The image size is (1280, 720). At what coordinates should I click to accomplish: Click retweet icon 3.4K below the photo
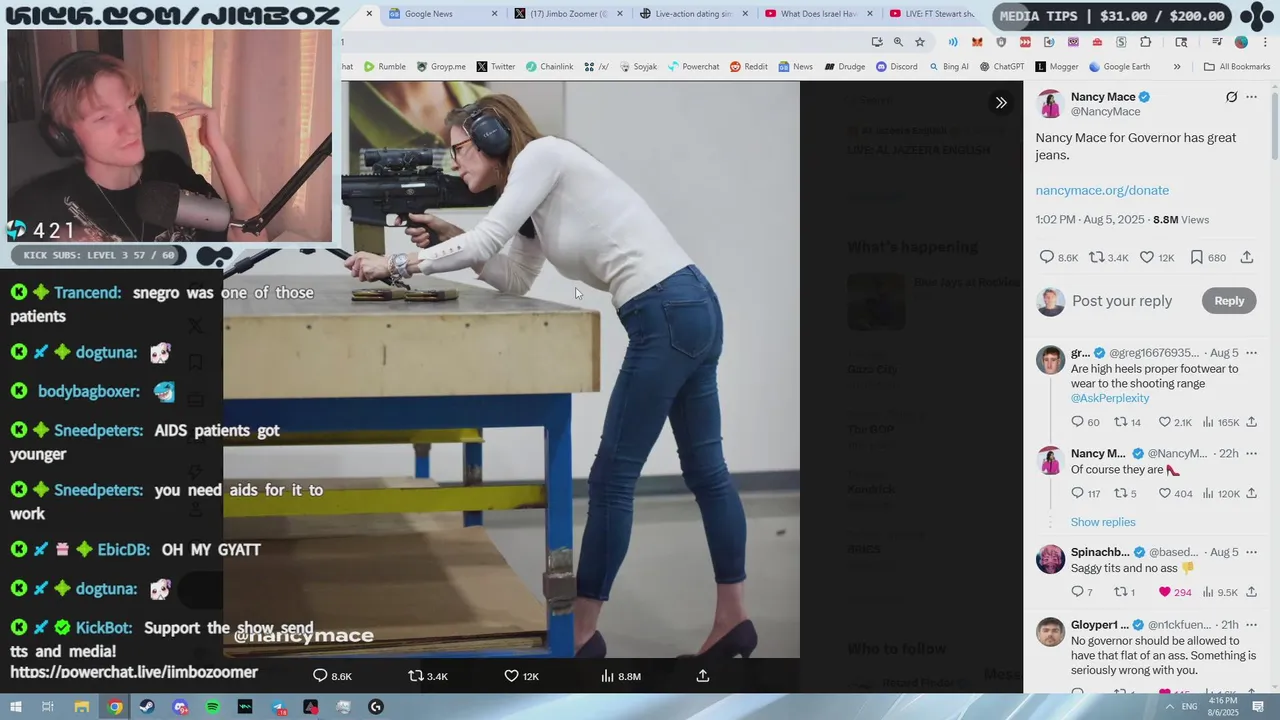[x=416, y=676]
